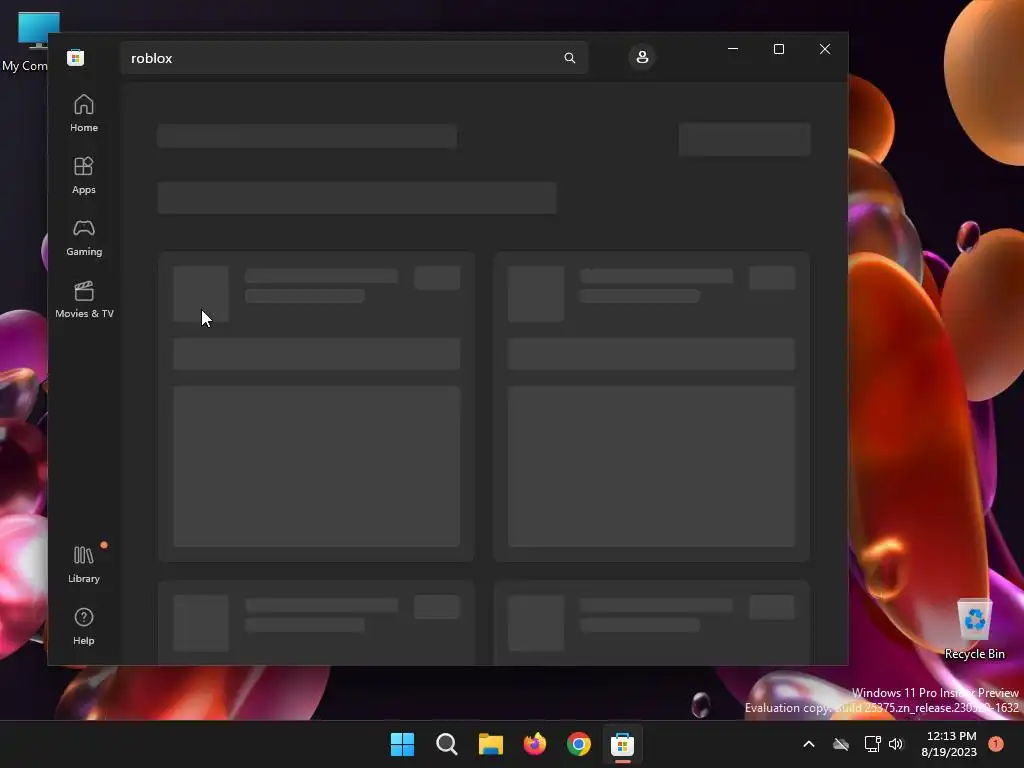1024x768 pixels.
Task: Expand the hidden system tray icons chevron
Action: coord(808,744)
